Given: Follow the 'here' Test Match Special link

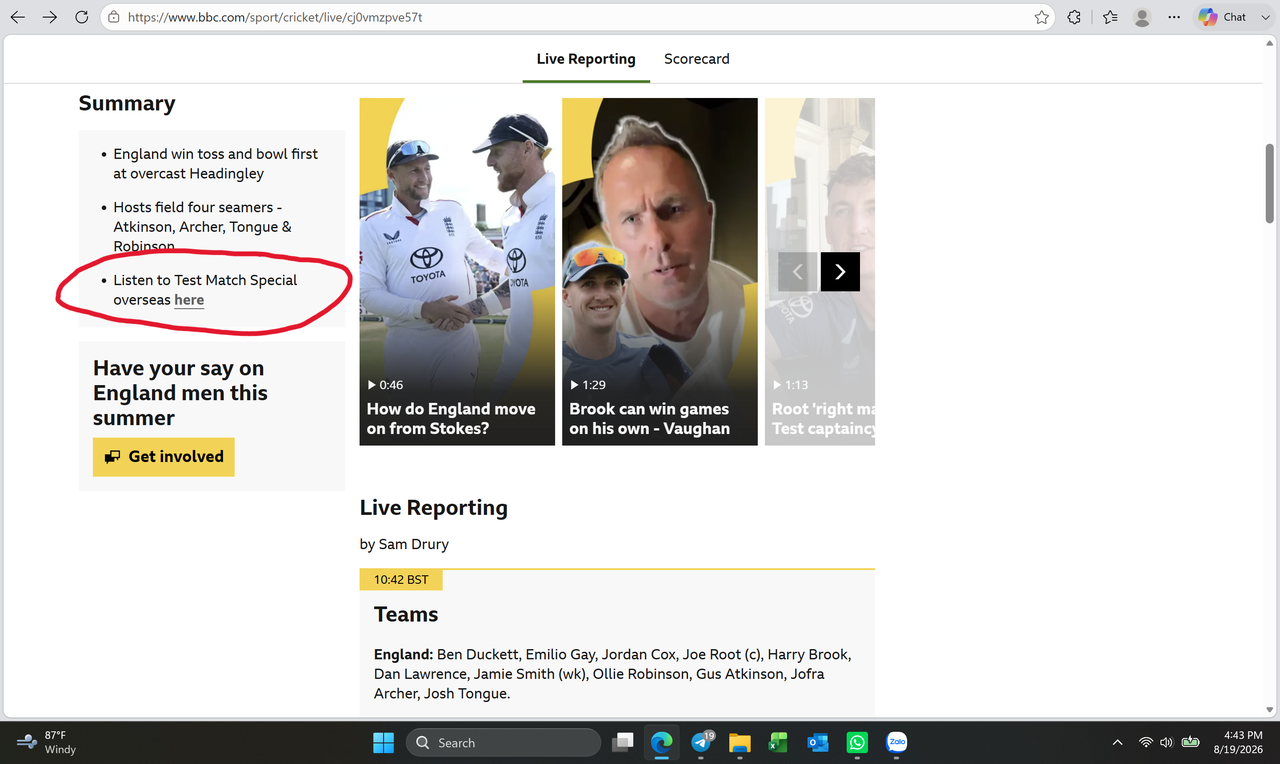Looking at the screenshot, I should [x=189, y=300].
